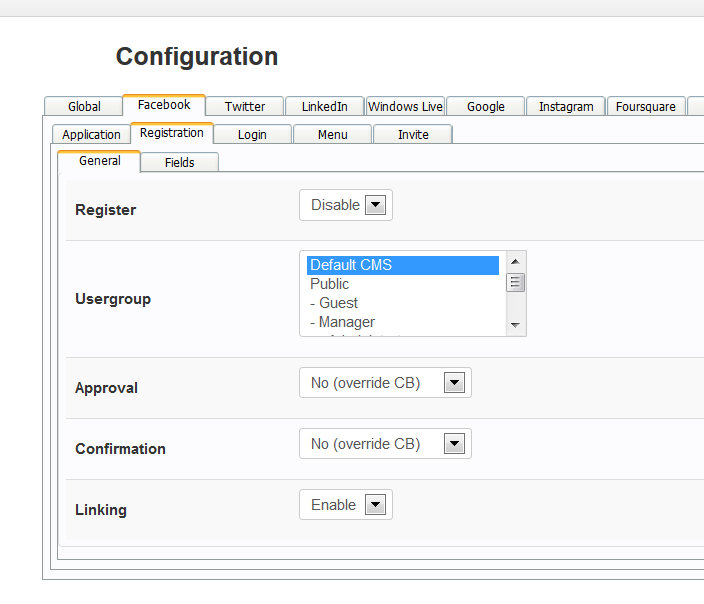Select the Facebook tab
Viewport: 704px width, 604px height.
pyautogui.click(x=164, y=105)
